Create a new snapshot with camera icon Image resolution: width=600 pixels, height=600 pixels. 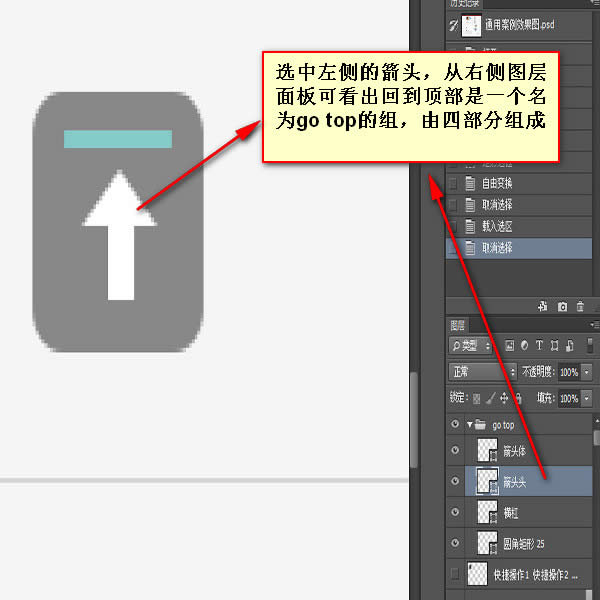[562, 306]
